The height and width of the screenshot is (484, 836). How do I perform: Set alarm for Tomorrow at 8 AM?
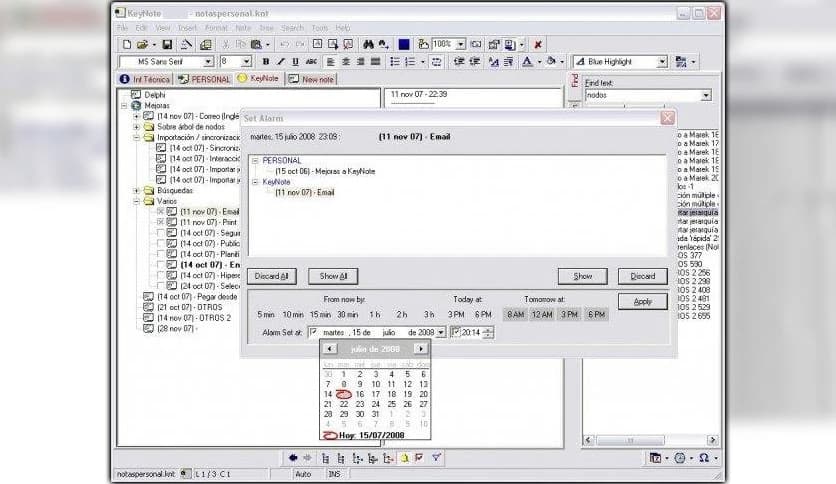point(516,314)
